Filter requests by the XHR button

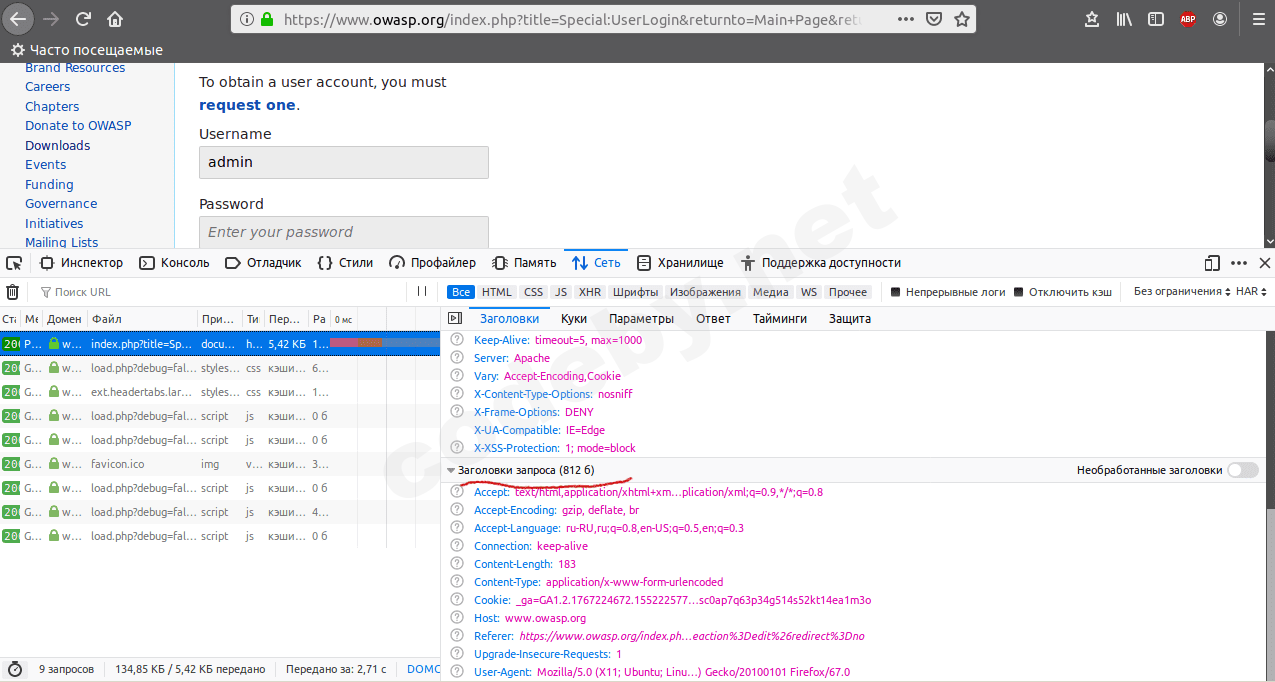(590, 292)
